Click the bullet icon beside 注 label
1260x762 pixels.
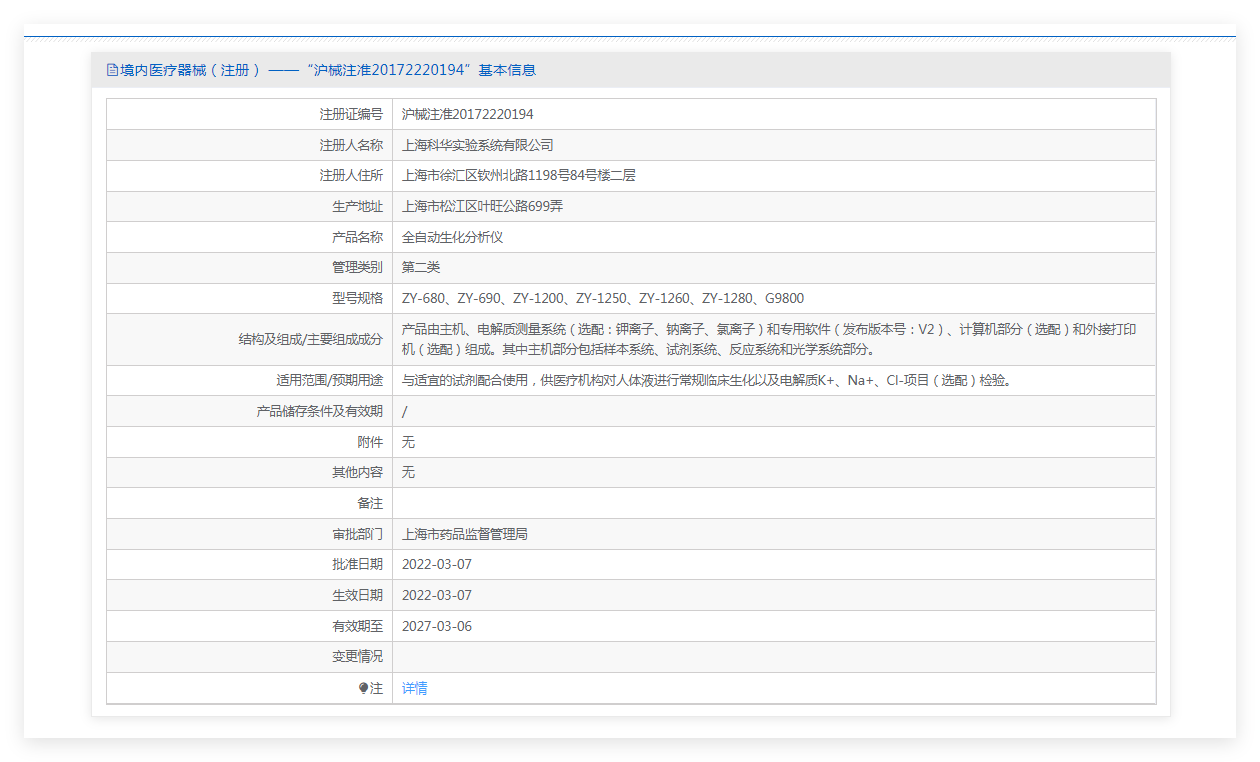(x=363, y=688)
